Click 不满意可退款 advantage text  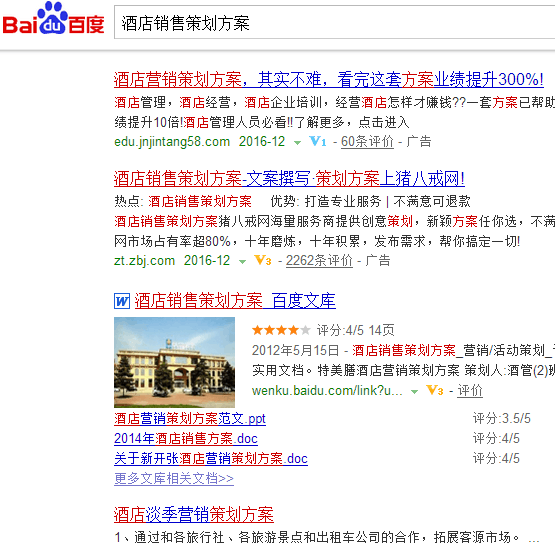point(432,201)
